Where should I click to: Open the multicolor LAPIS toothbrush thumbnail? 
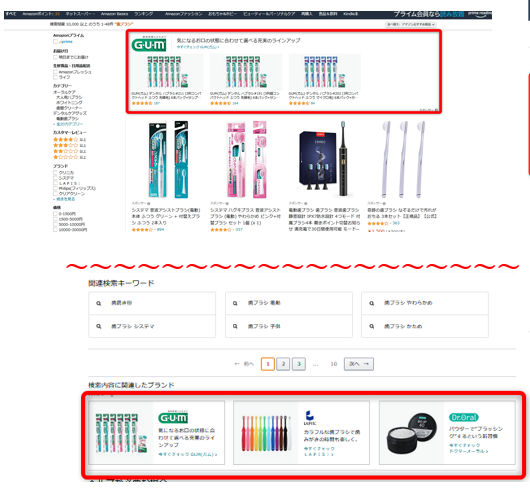[x=266, y=433]
